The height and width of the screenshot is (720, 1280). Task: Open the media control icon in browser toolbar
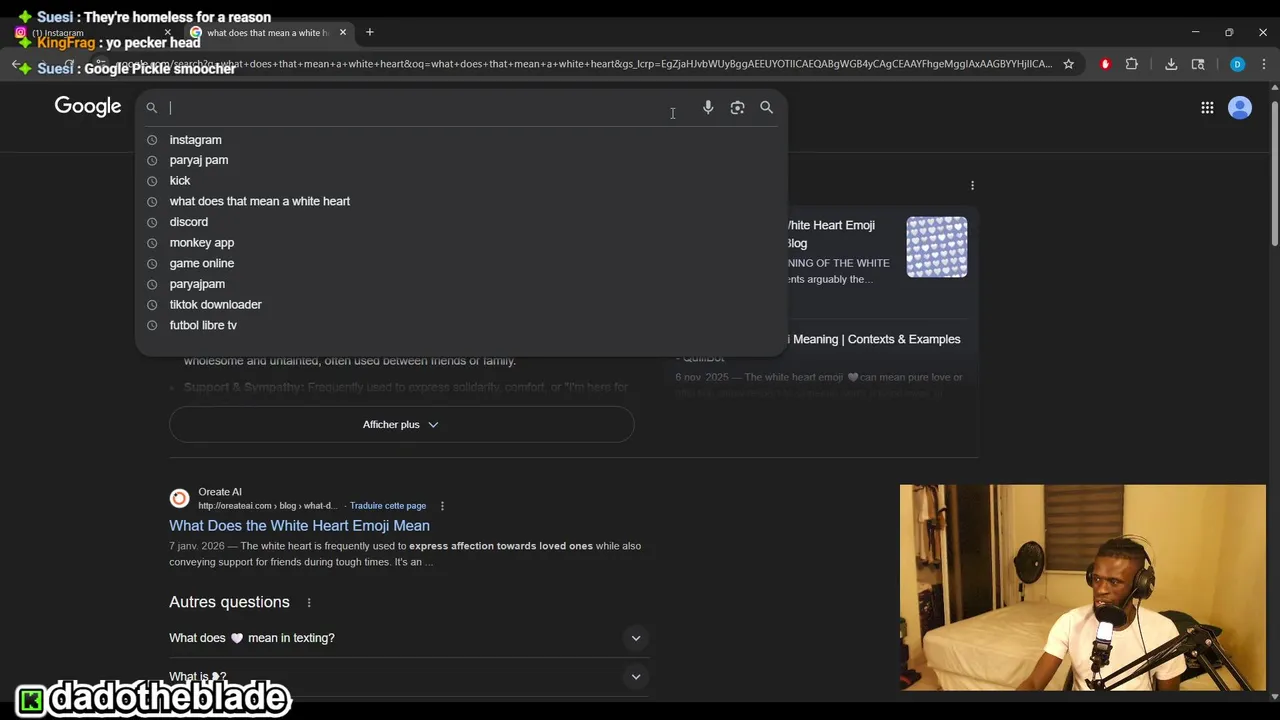tap(1198, 64)
